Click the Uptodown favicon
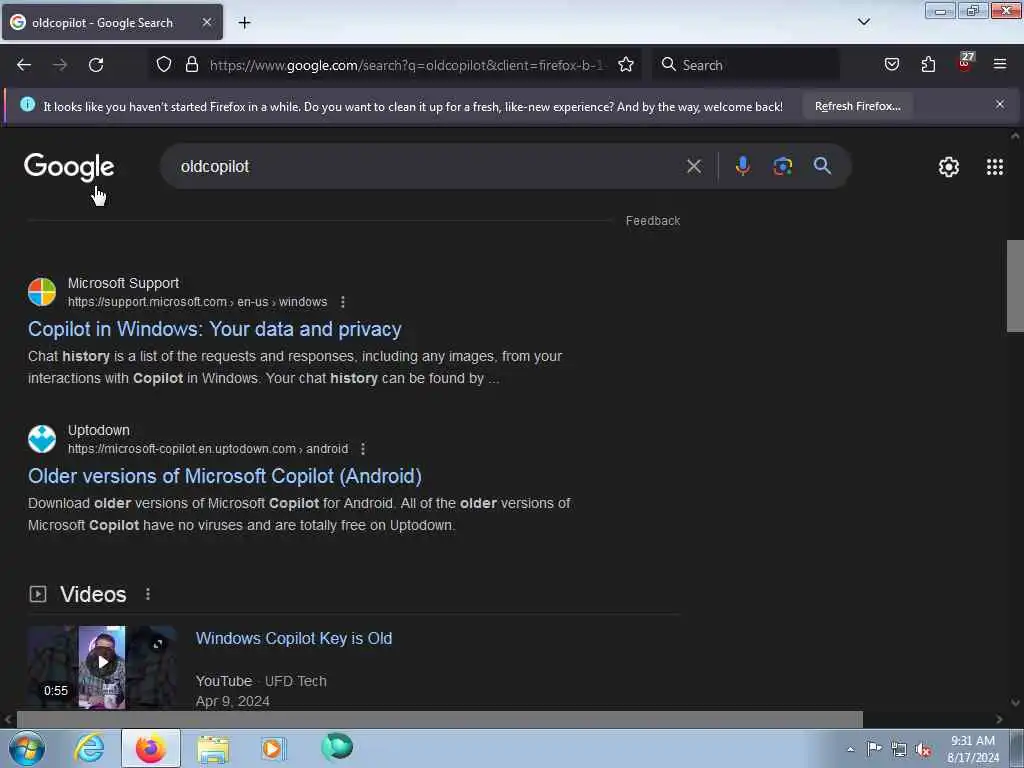 point(42,439)
